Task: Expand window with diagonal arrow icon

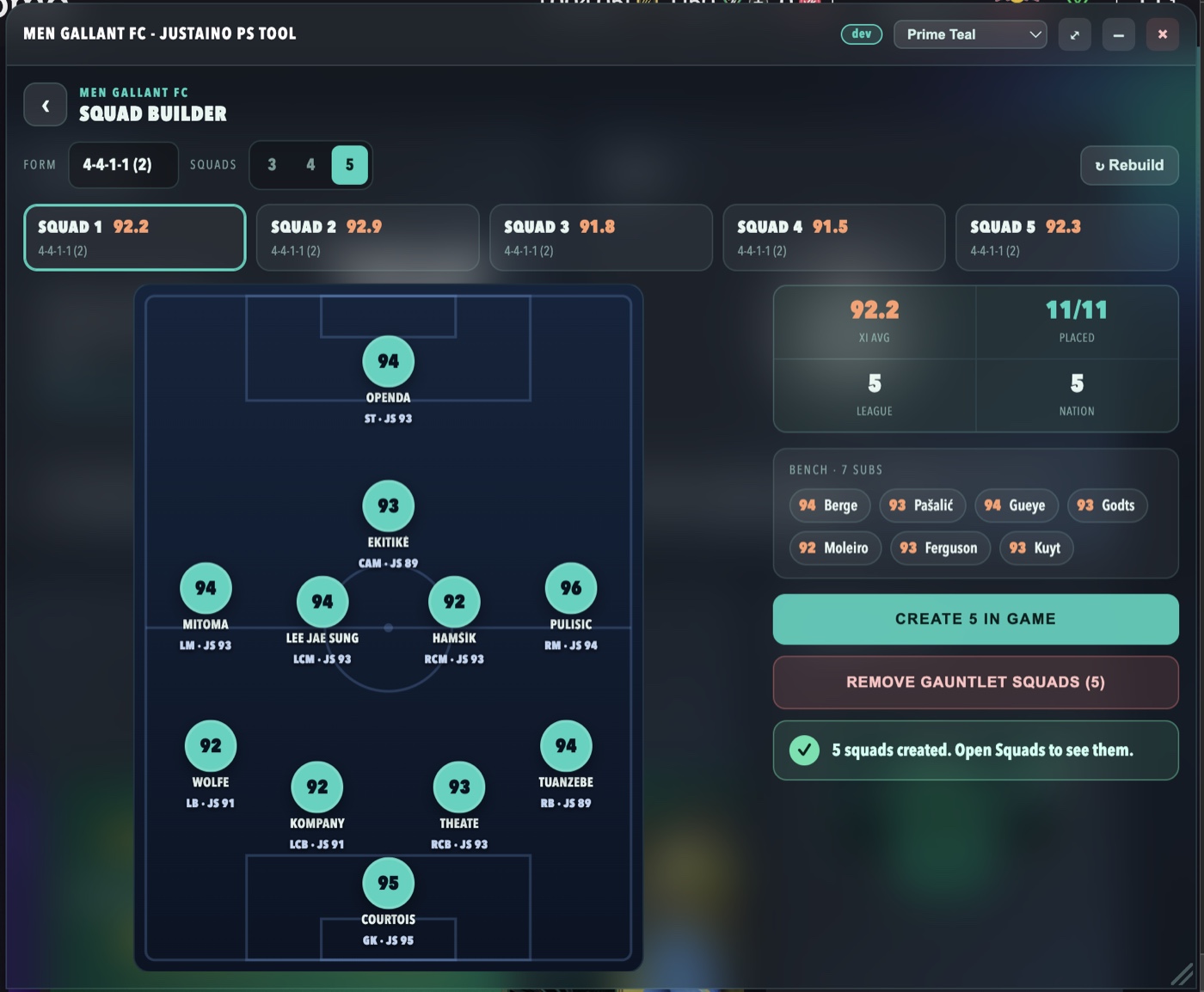Action: click(1074, 34)
